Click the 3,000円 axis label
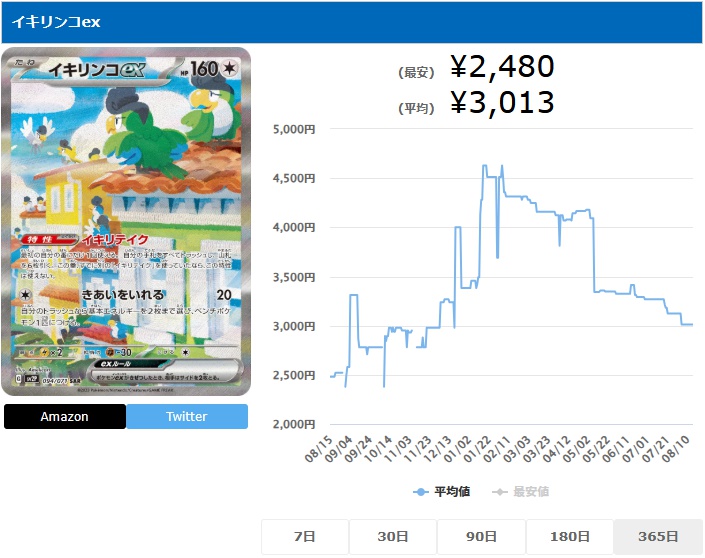 click(x=294, y=326)
